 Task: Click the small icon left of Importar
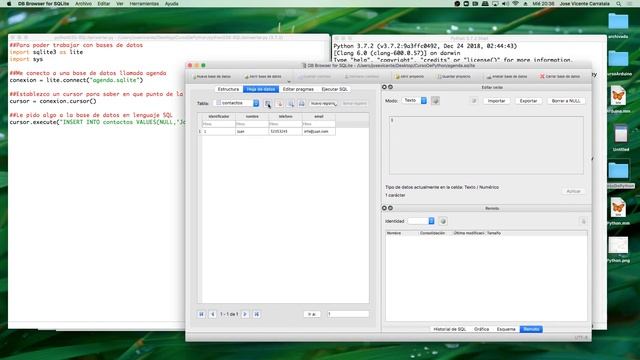pos(474,100)
